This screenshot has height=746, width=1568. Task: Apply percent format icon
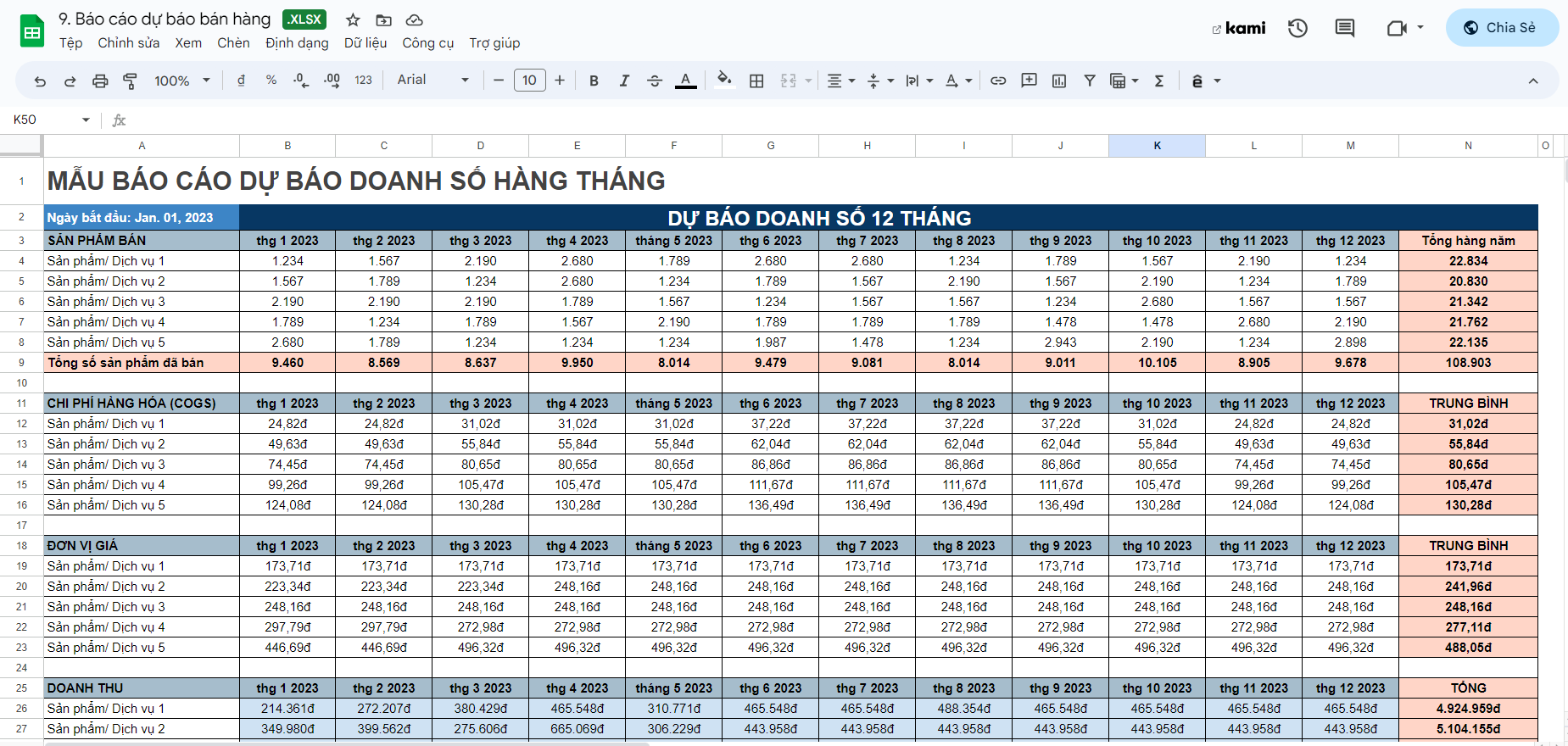(x=271, y=80)
